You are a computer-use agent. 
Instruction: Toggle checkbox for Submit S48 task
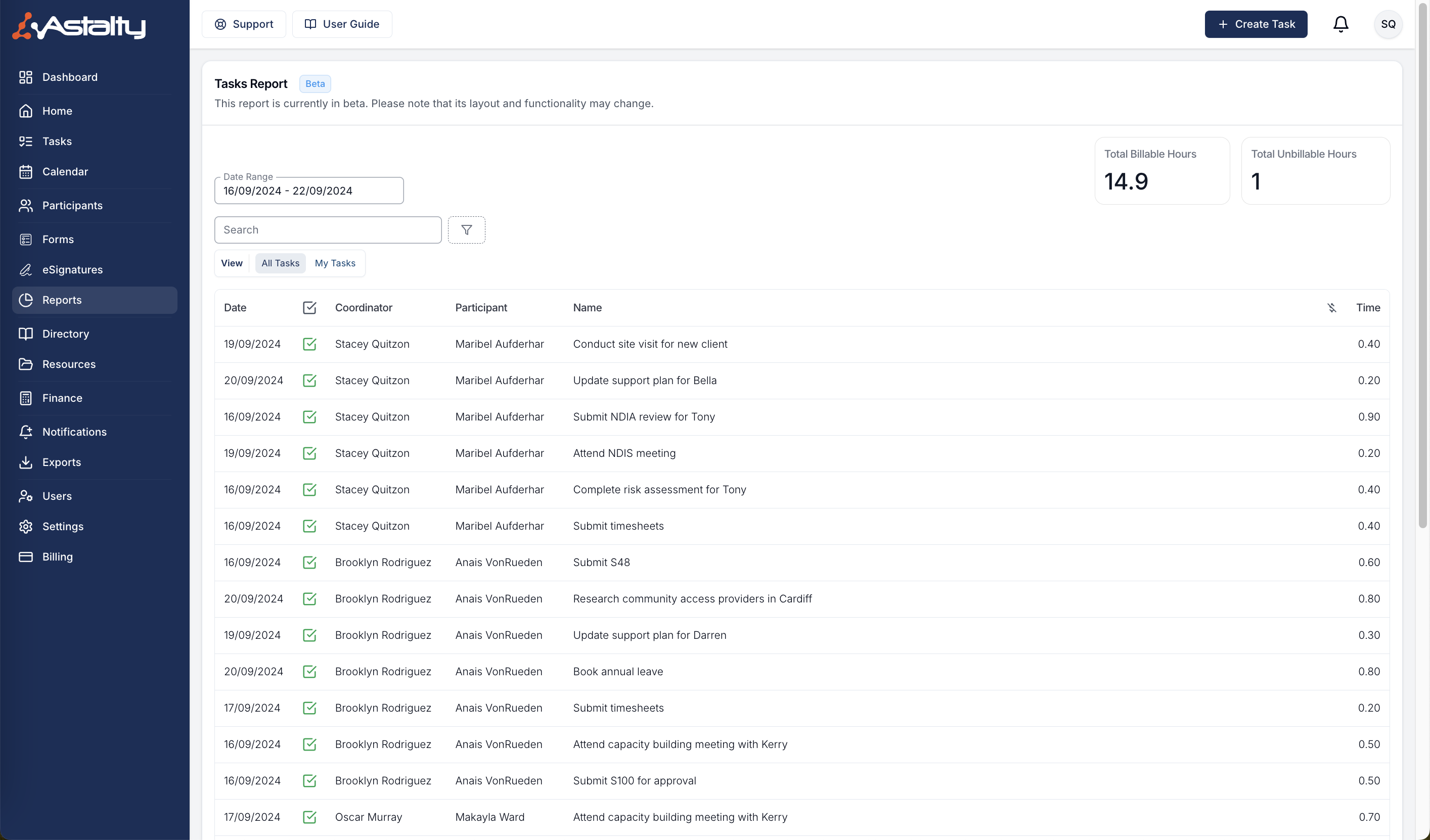tap(309, 562)
